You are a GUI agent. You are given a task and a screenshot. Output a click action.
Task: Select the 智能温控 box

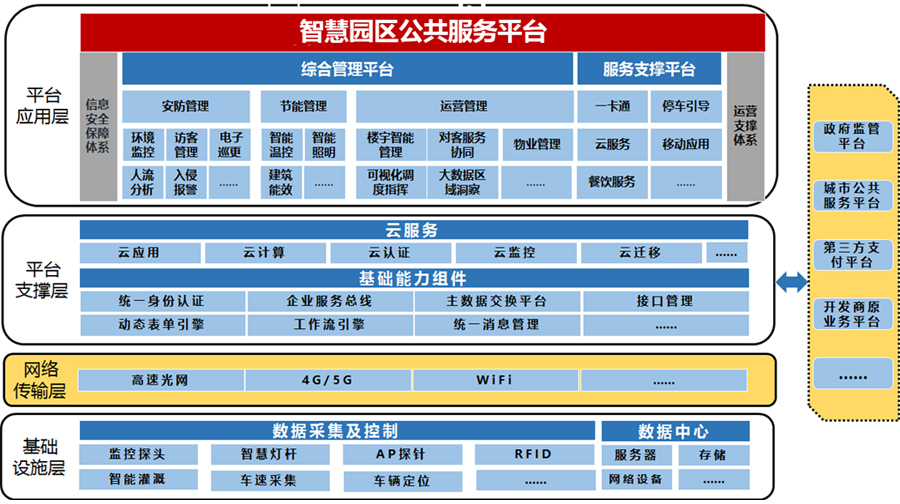(281, 144)
